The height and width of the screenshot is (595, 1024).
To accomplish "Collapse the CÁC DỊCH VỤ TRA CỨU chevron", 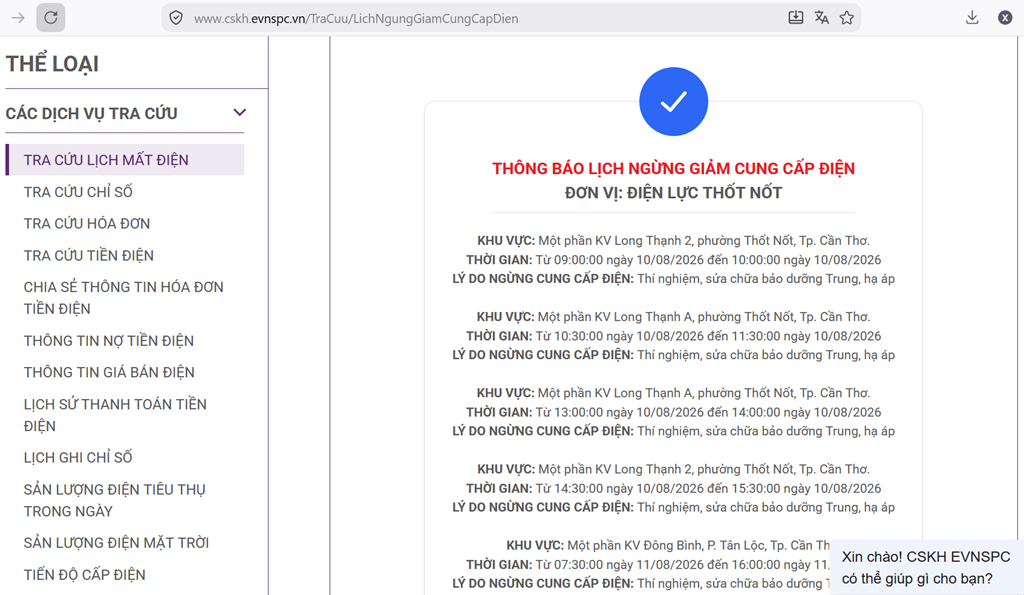I will (x=240, y=112).
